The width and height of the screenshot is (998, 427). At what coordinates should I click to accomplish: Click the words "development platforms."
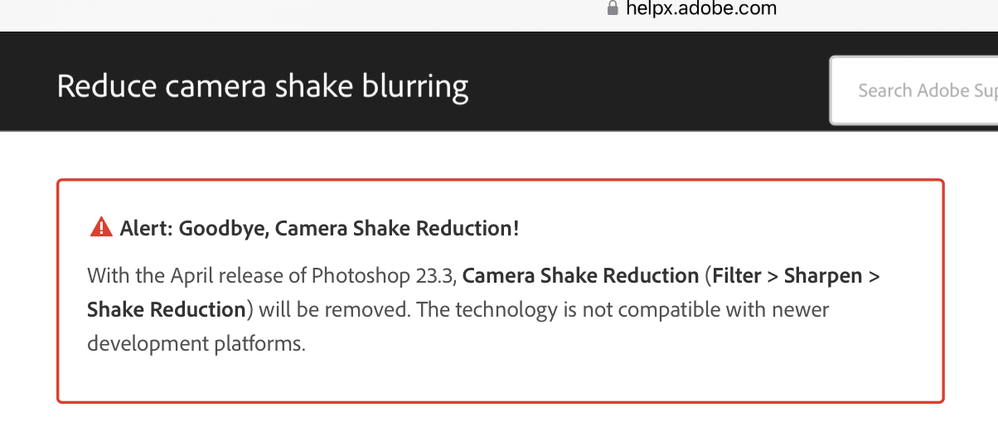[x=196, y=343]
